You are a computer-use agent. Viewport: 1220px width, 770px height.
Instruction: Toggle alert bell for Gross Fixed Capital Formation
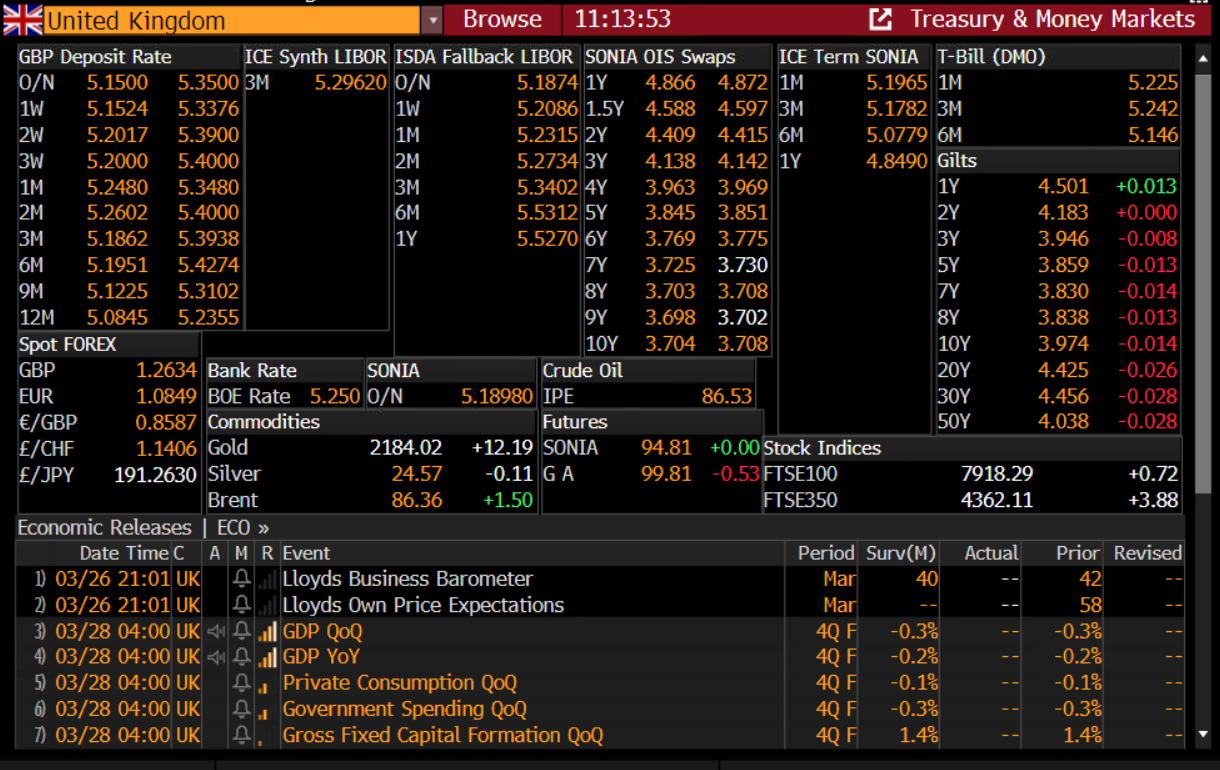(241, 735)
